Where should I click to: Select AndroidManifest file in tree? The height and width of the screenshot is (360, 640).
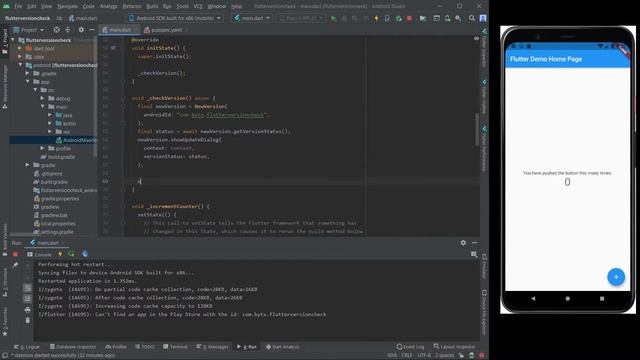76,140
